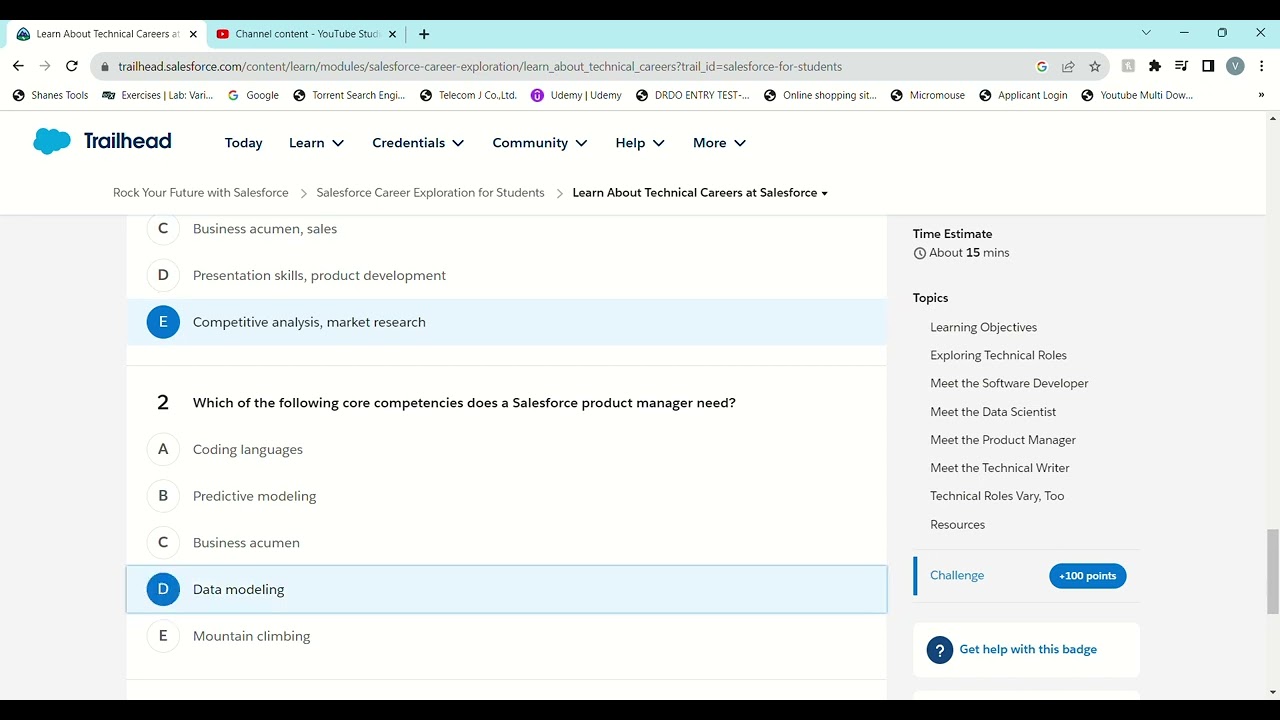Select answer E Mountain climbing
Screen dimensions: 1280x720
pos(507,636)
